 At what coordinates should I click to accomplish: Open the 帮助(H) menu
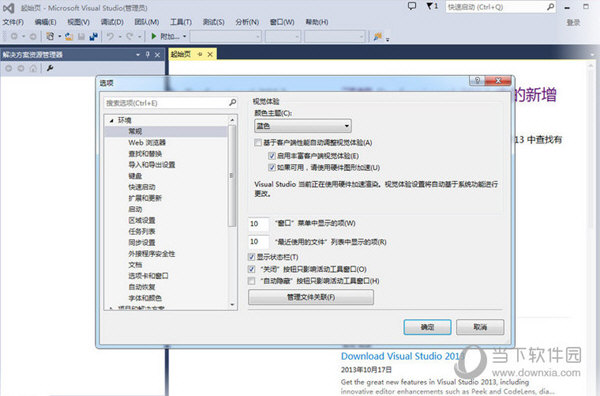317,22
